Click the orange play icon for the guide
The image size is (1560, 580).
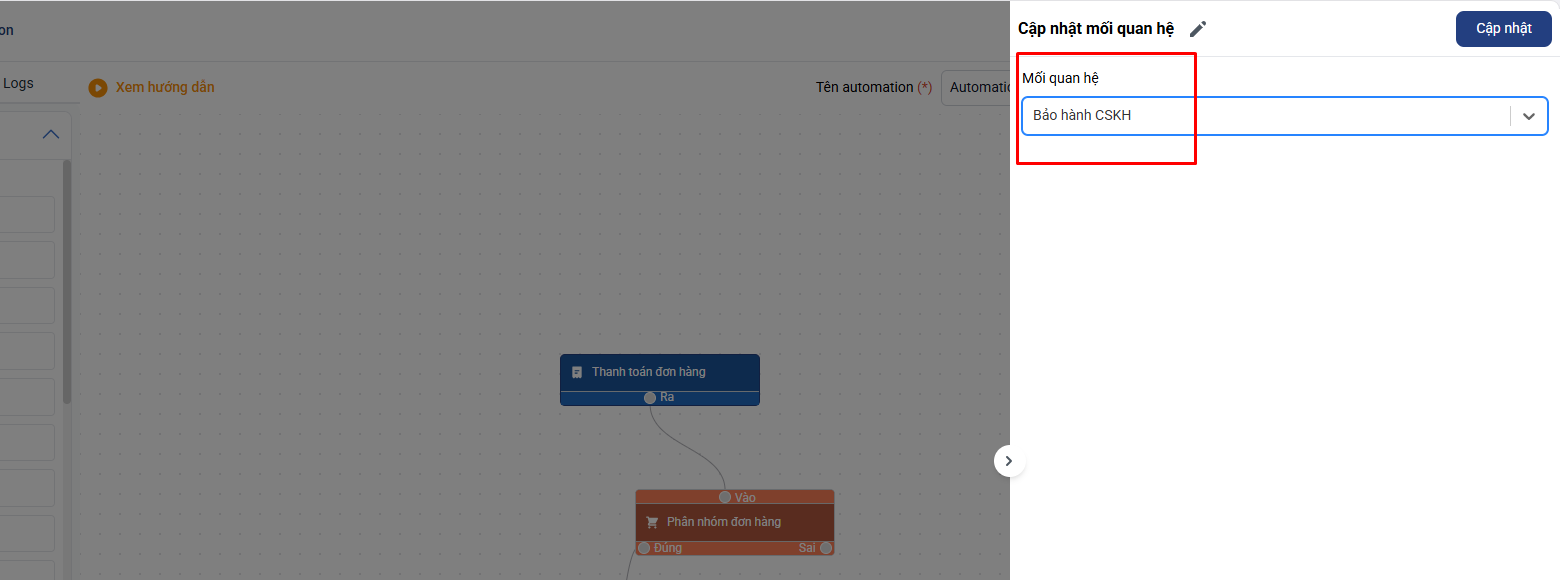point(98,88)
